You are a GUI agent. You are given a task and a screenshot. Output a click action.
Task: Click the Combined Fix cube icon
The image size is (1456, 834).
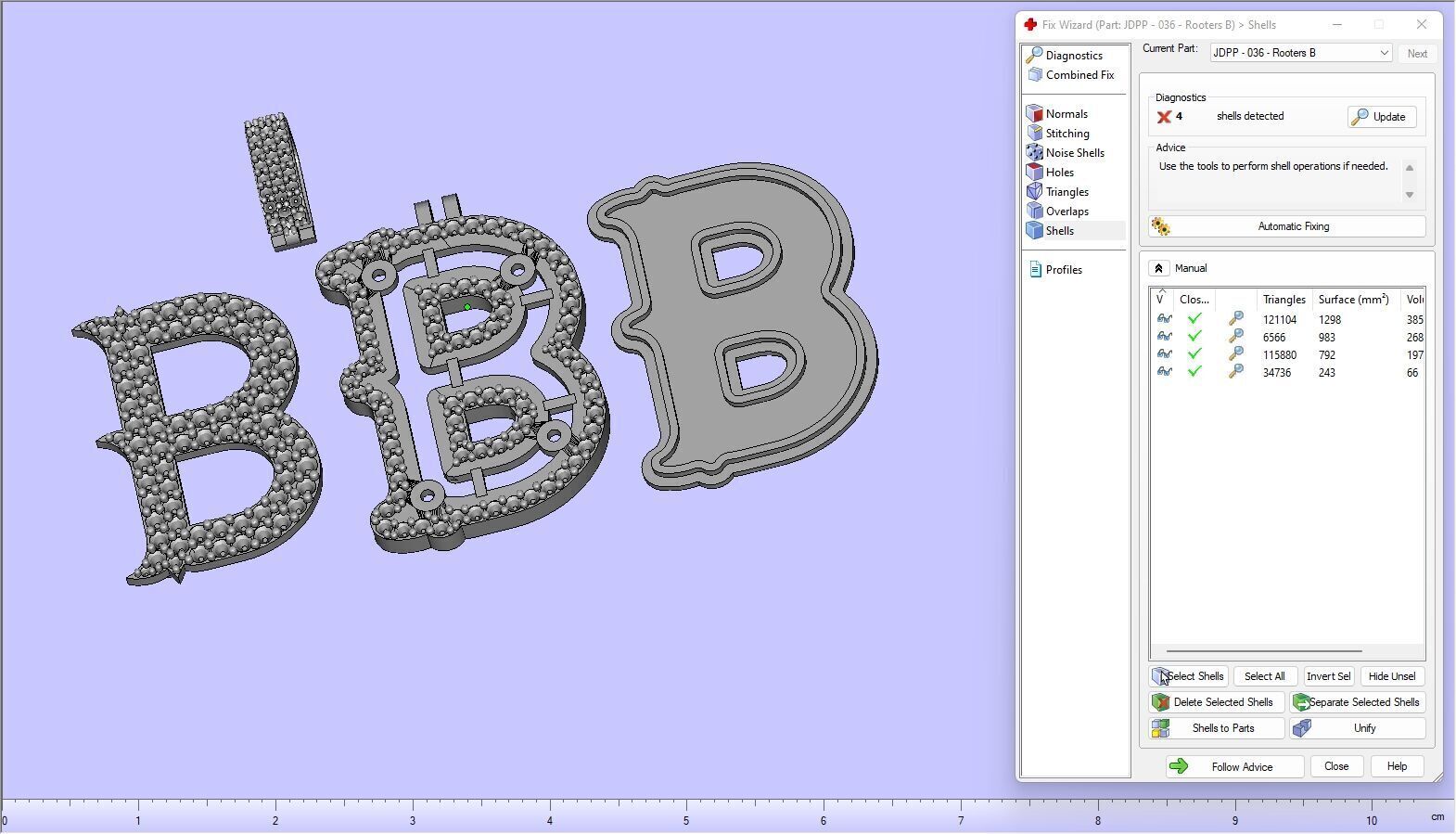[1035, 75]
